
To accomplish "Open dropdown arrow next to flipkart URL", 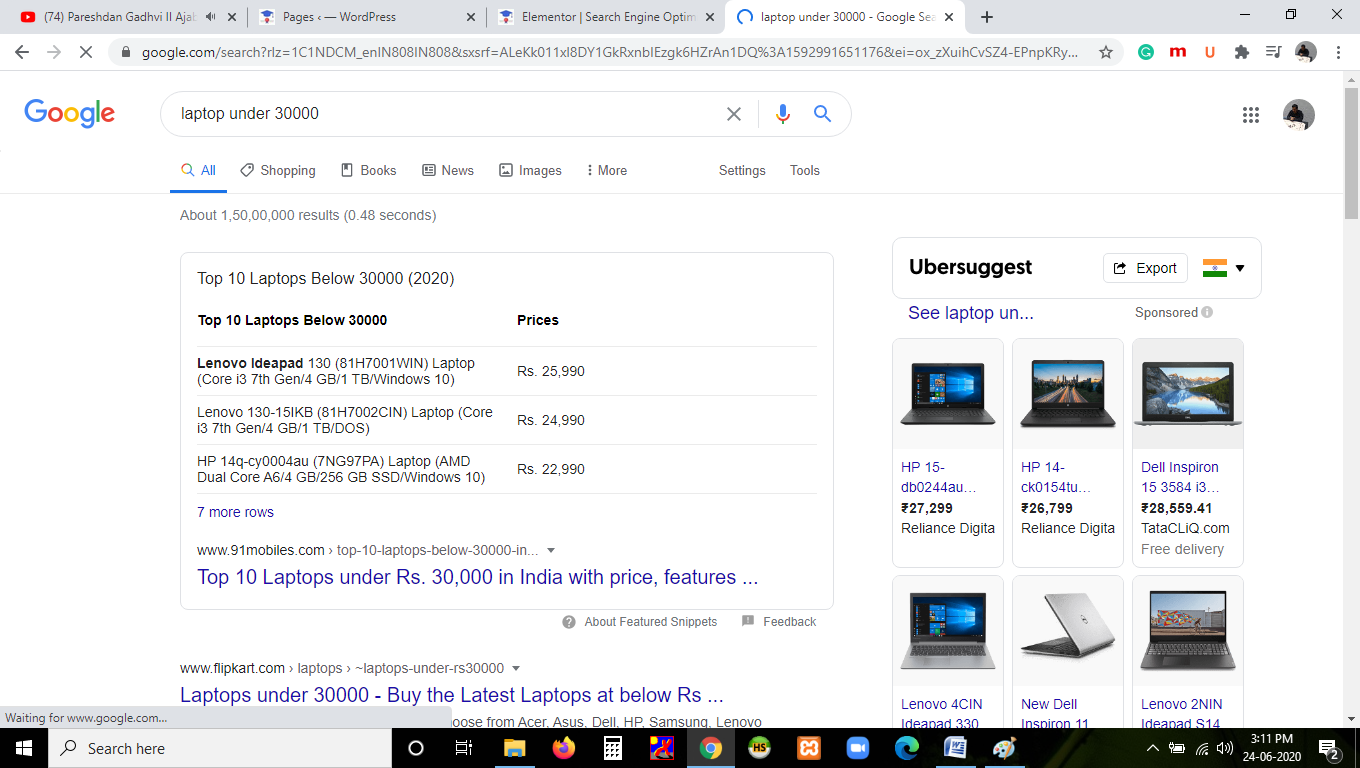I will tap(516, 668).
